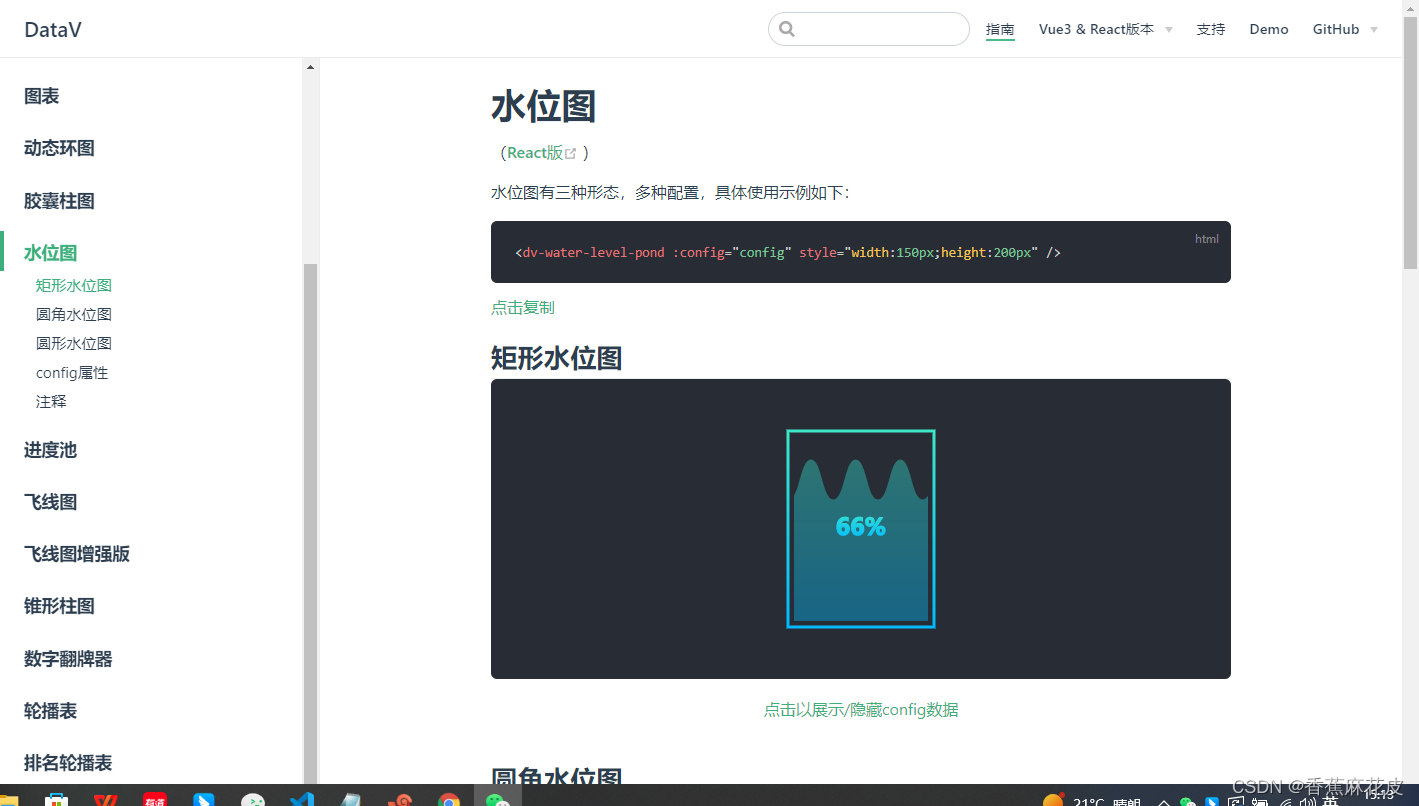Open 进度池 in the sidebar
1419x806 pixels.
pyautogui.click(x=51, y=450)
